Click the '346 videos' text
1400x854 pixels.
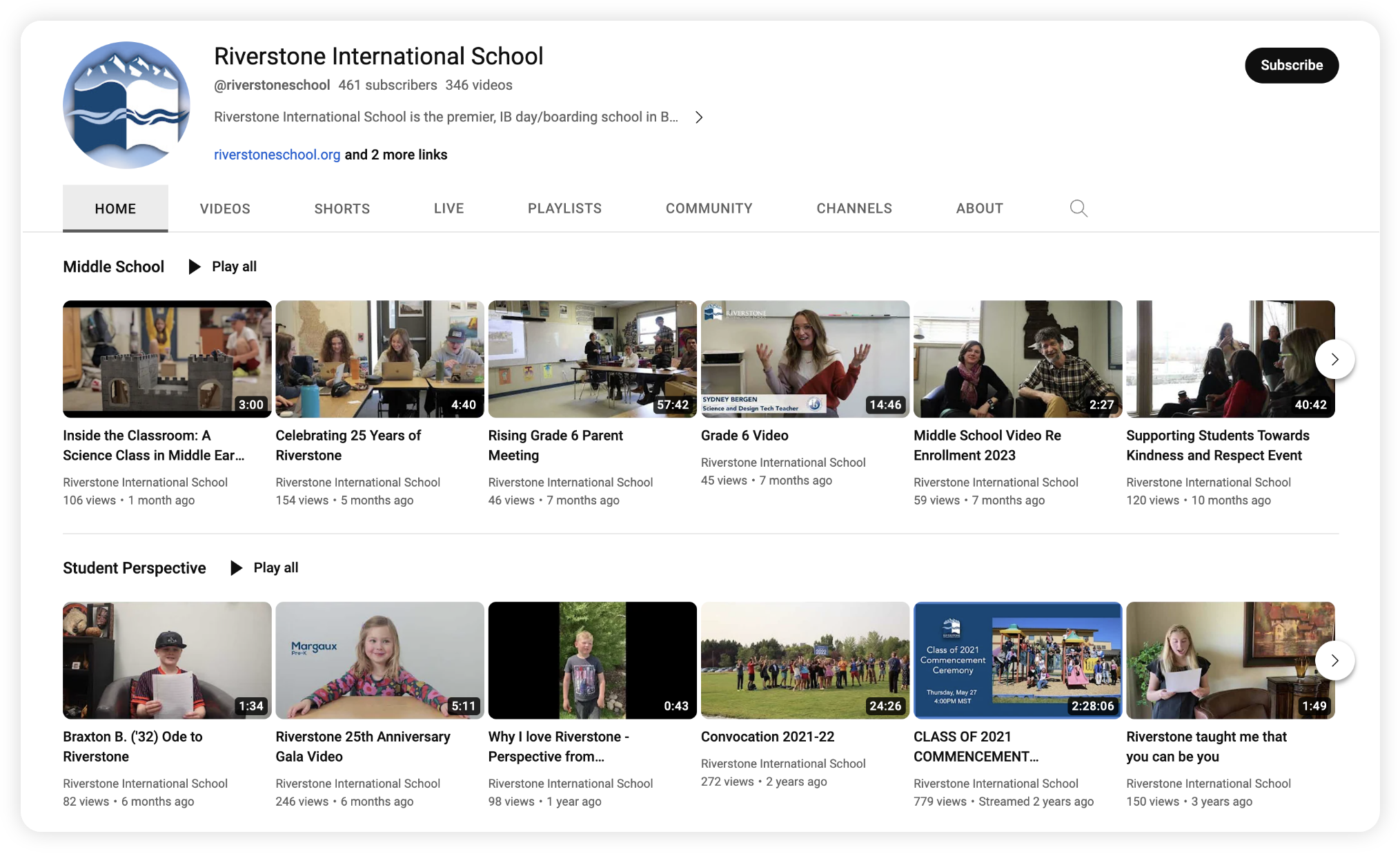479,85
